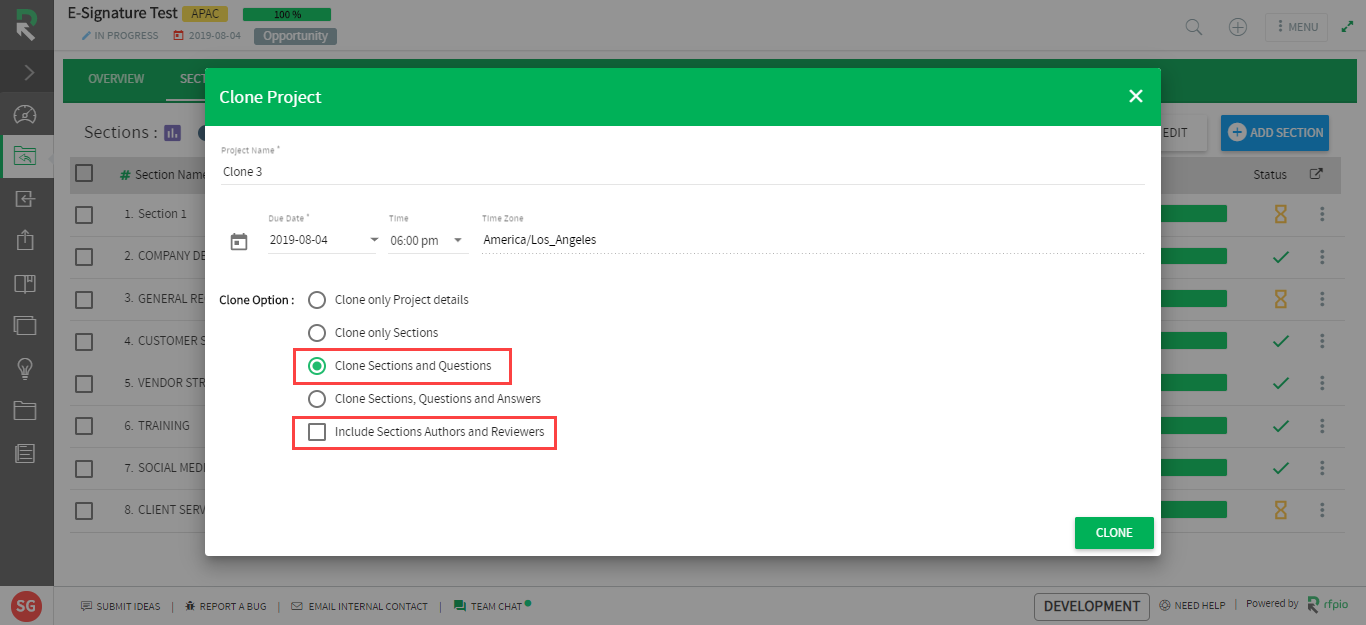1366x625 pixels.
Task: Open the SUBMIT IDEAS link
Action: pyautogui.click(x=121, y=606)
